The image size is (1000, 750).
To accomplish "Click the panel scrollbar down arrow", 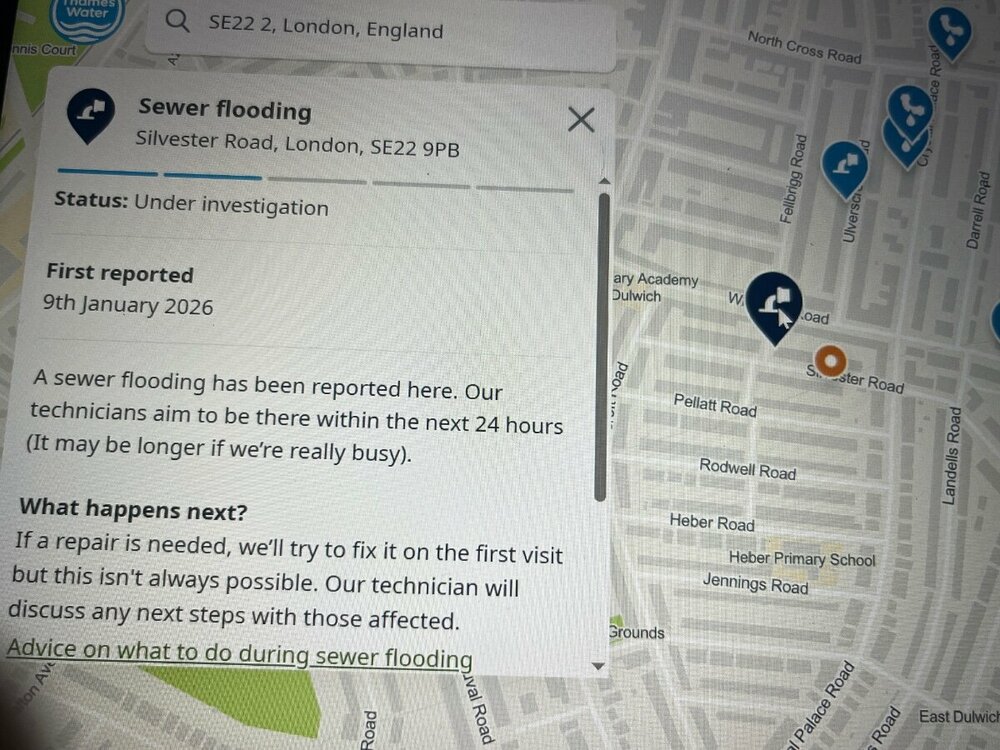I will 598,666.
